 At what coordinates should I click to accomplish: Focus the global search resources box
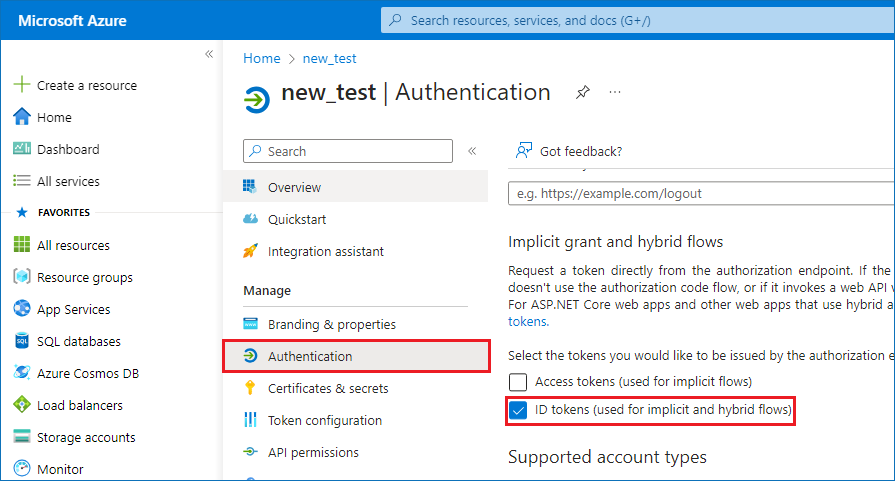pyautogui.click(x=638, y=21)
